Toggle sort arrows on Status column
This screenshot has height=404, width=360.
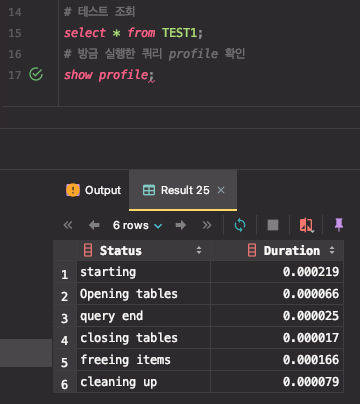[199, 250]
